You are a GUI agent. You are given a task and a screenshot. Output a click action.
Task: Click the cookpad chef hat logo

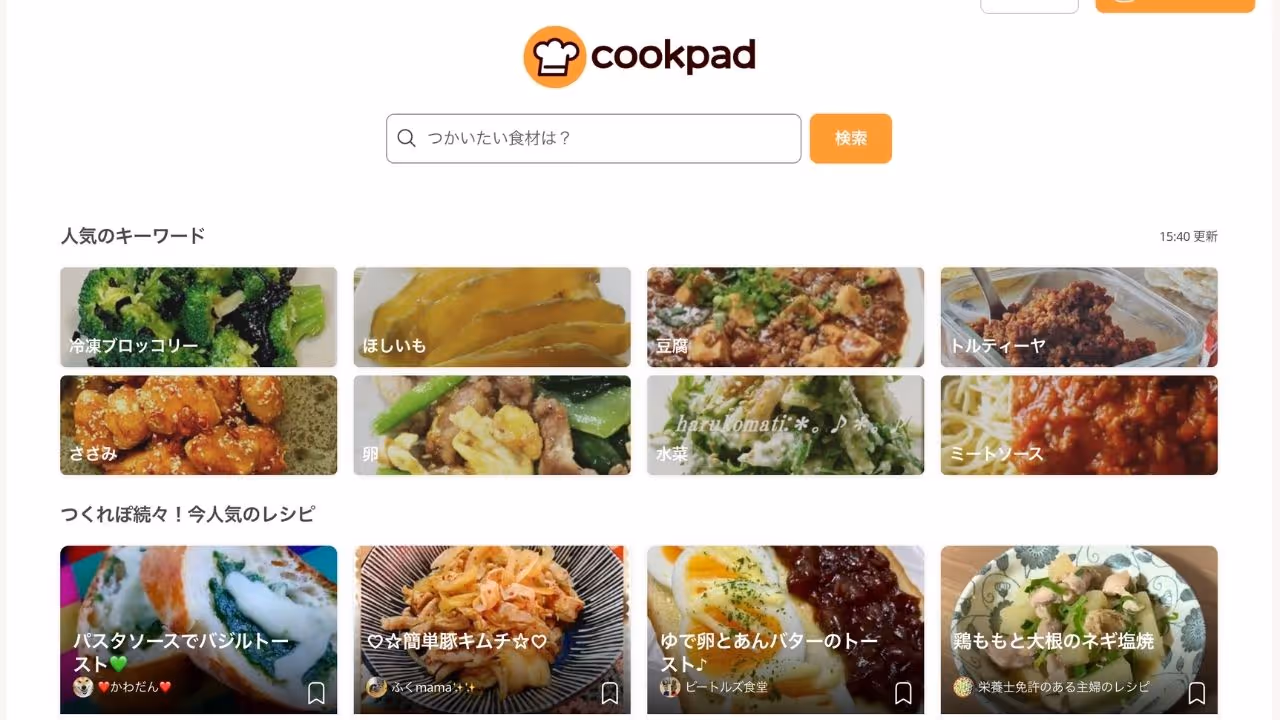click(554, 57)
